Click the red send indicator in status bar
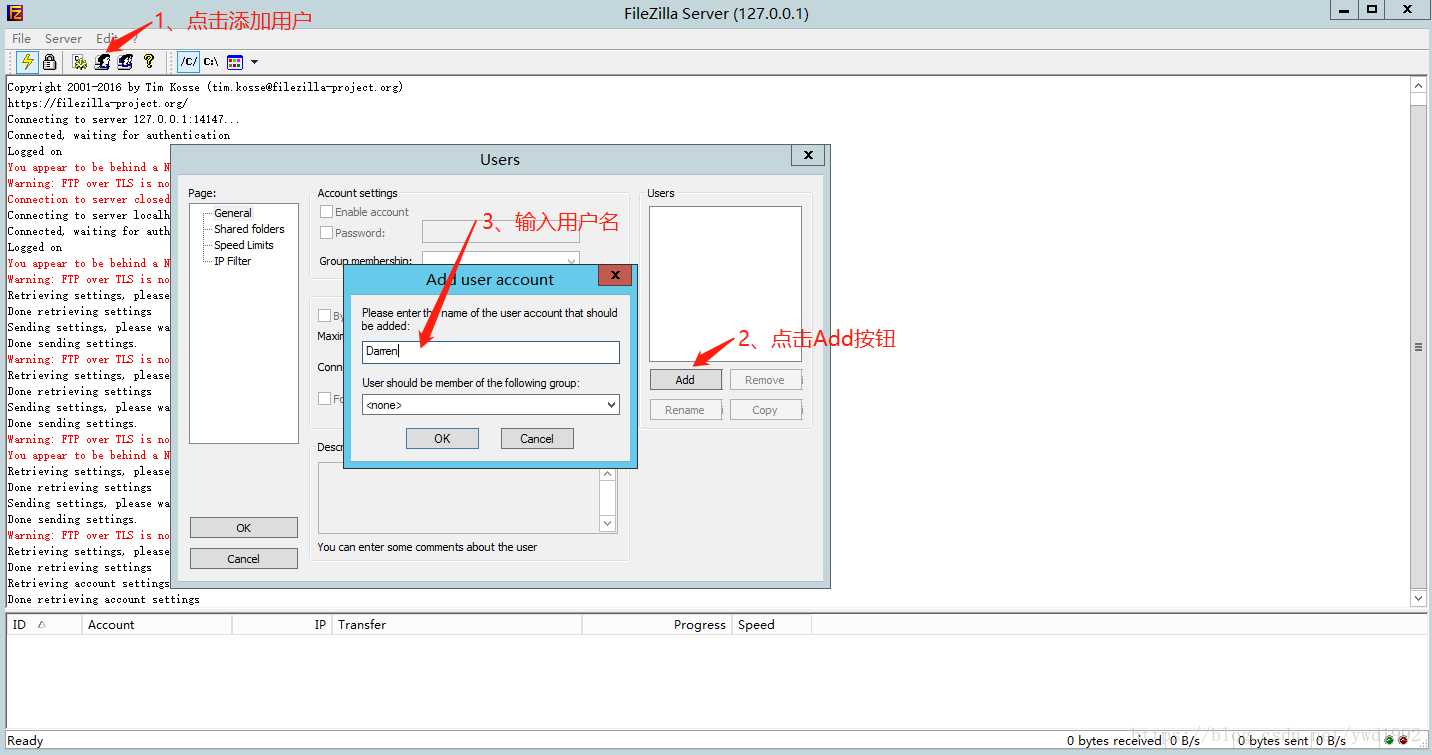 pyautogui.click(x=1404, y=741)
